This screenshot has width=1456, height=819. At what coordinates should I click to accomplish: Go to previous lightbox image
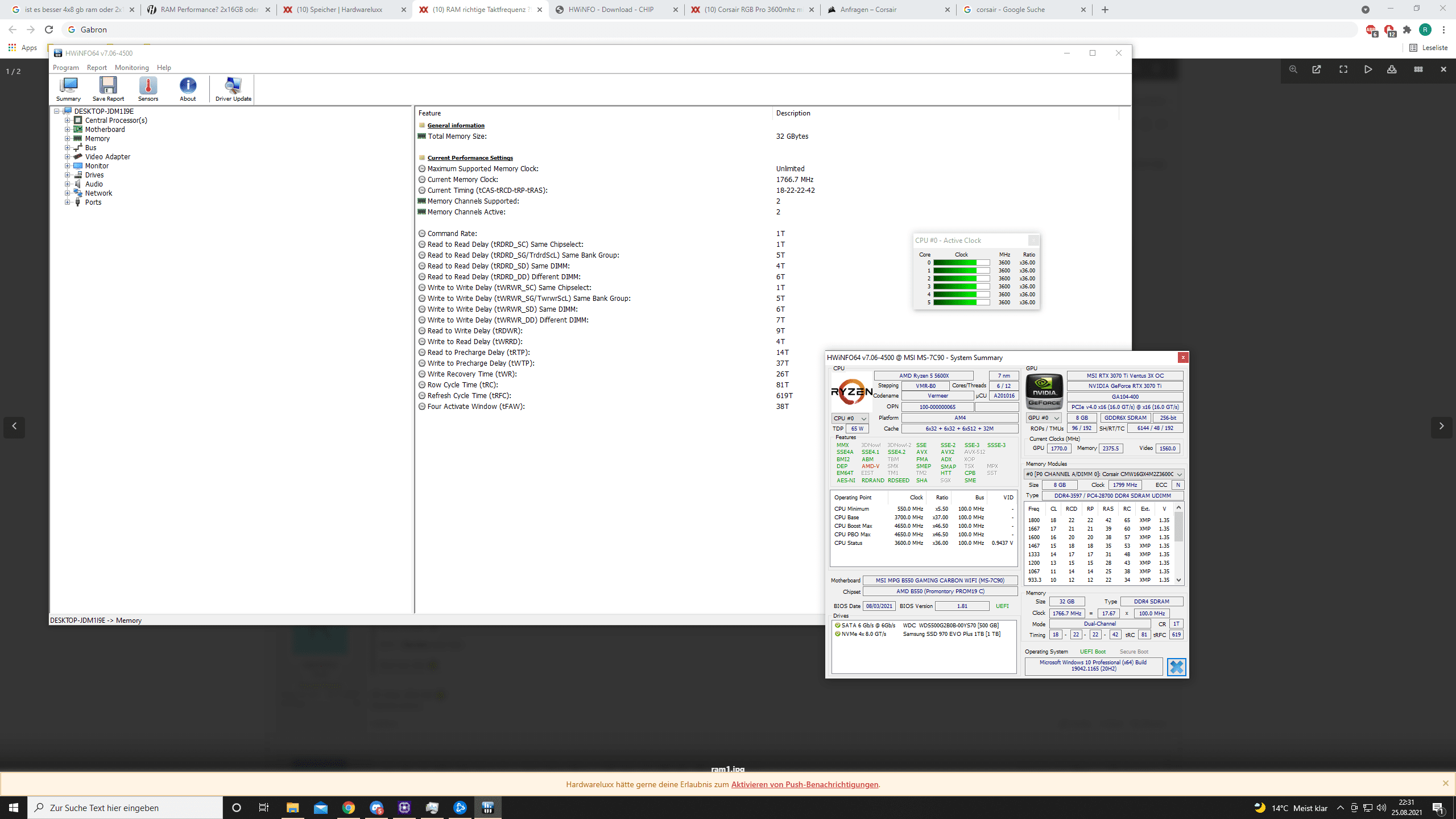click(14, 427)
